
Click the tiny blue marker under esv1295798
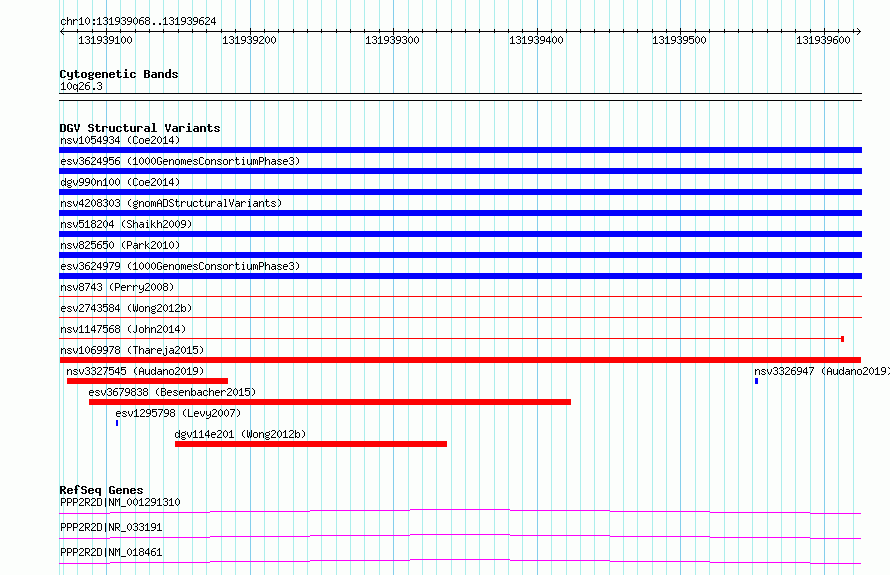pos(117,423)
